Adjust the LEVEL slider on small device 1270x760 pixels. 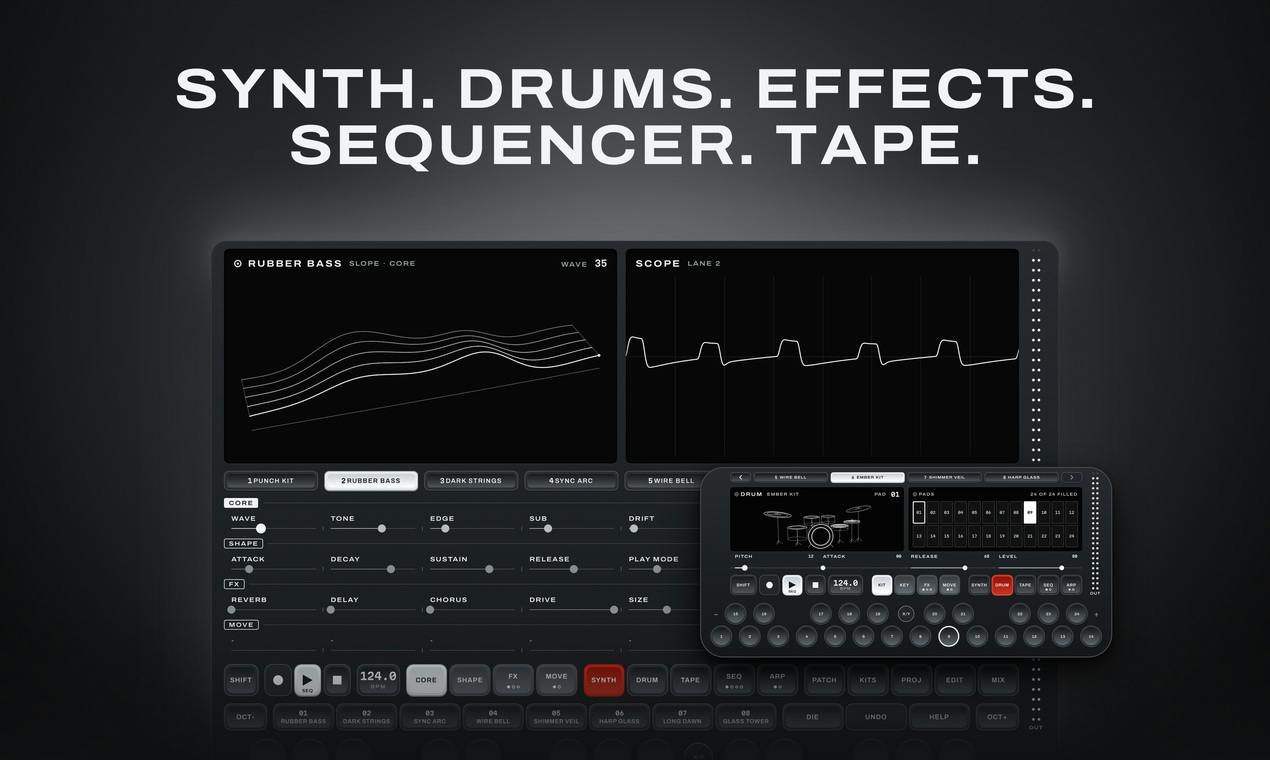[1061, 568]
